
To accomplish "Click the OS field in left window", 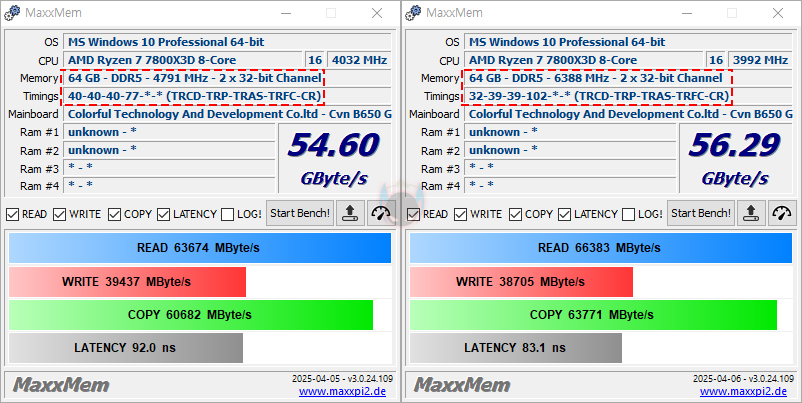I will 227,42.
